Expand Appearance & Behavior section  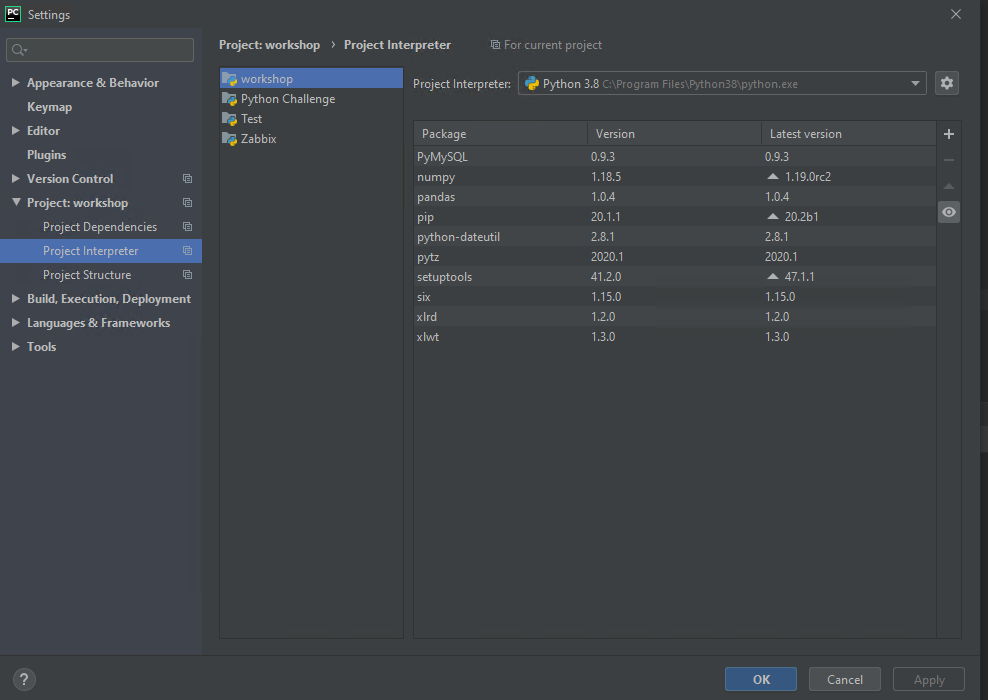[16, 83]
